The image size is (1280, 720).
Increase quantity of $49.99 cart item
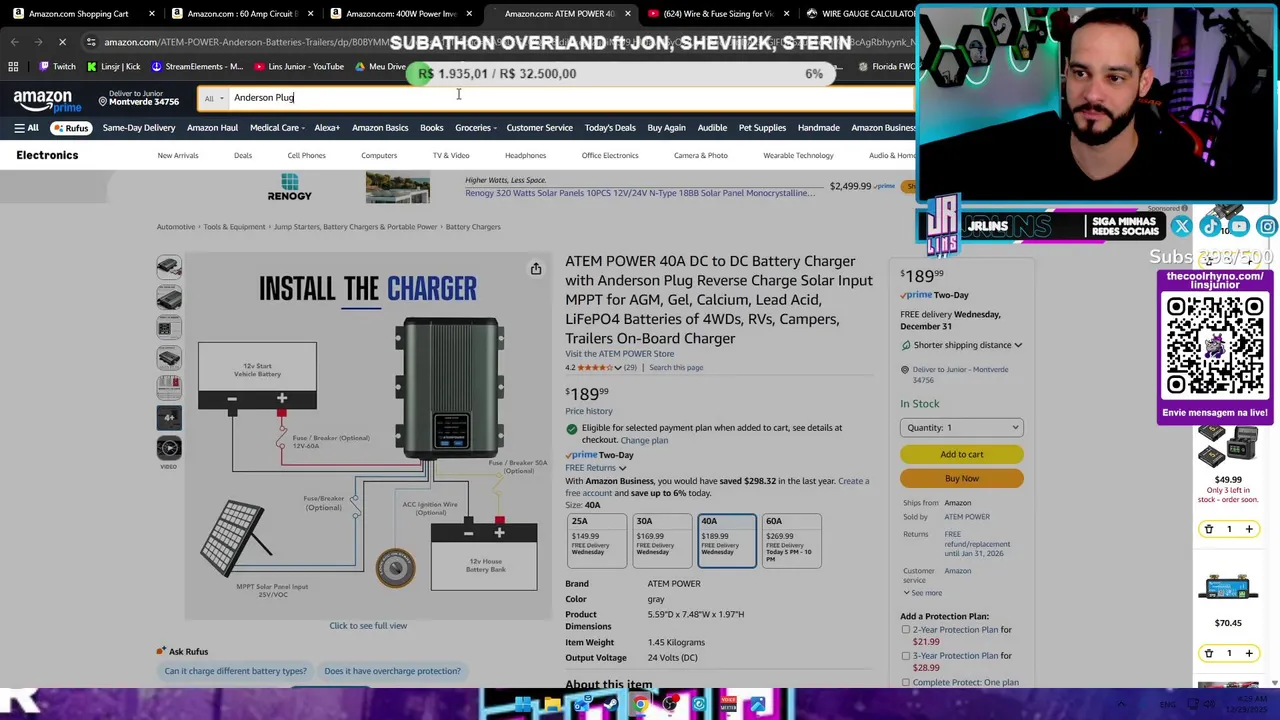(x=1248, y=529)
